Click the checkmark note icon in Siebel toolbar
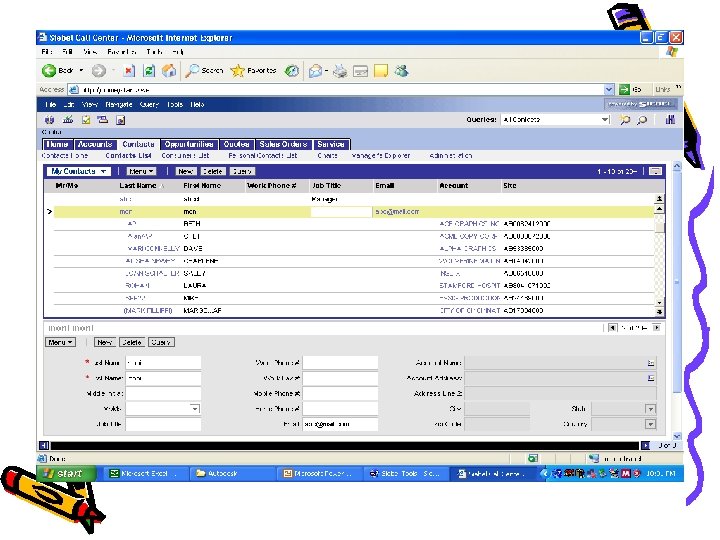 (x=86, y=120)
